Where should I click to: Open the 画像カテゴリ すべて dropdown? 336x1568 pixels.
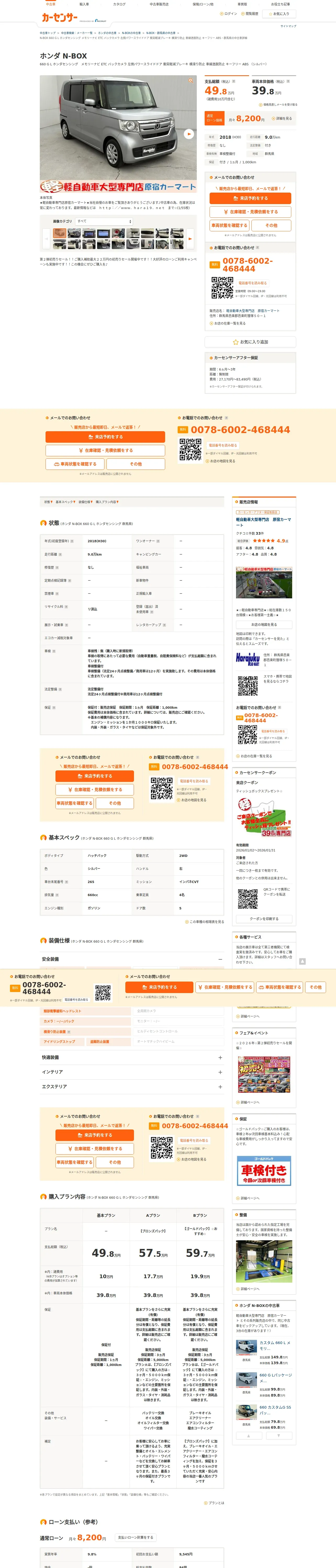tap(104, 222)
